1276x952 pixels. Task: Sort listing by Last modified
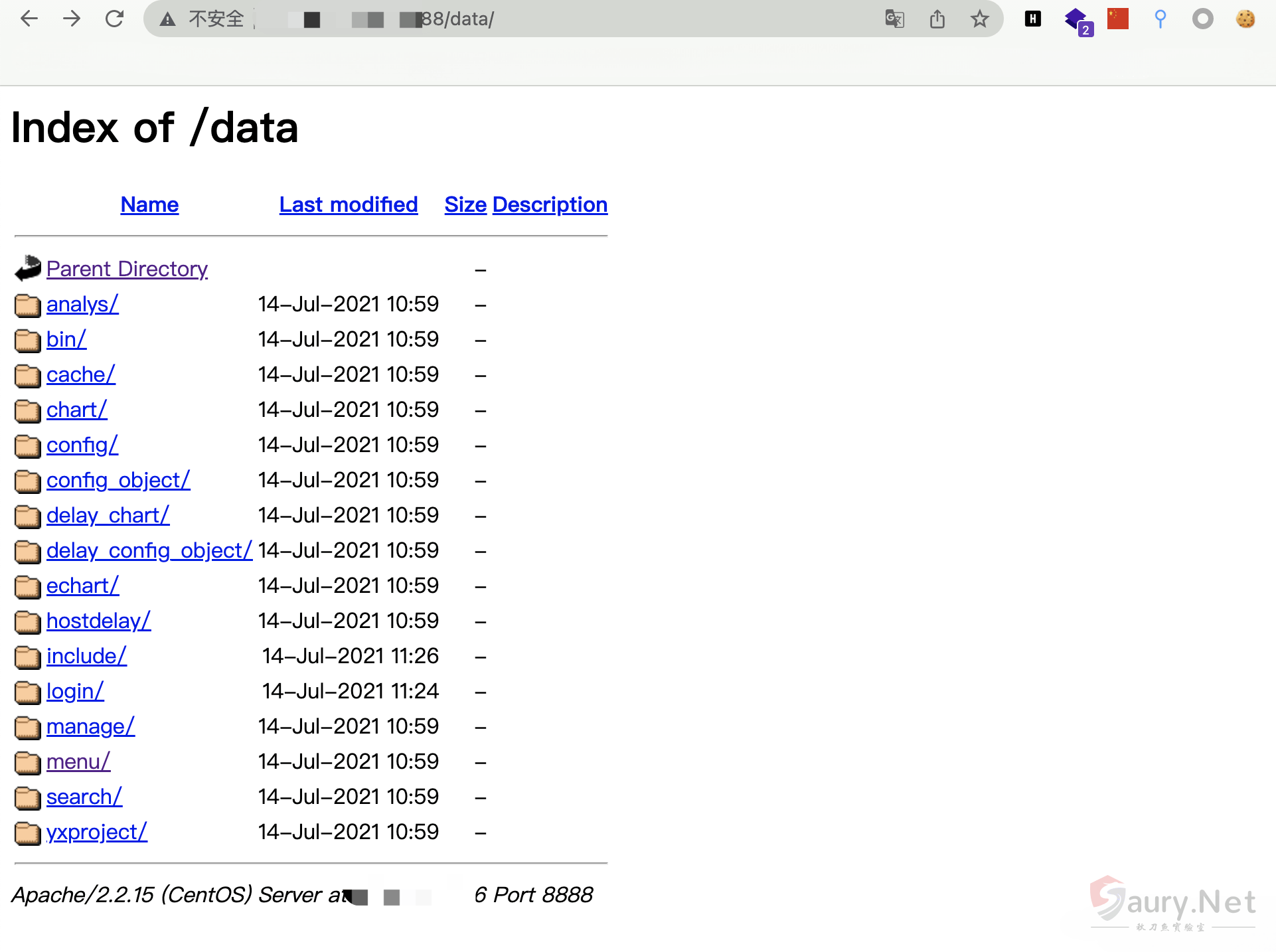click(x=348, y=204)
